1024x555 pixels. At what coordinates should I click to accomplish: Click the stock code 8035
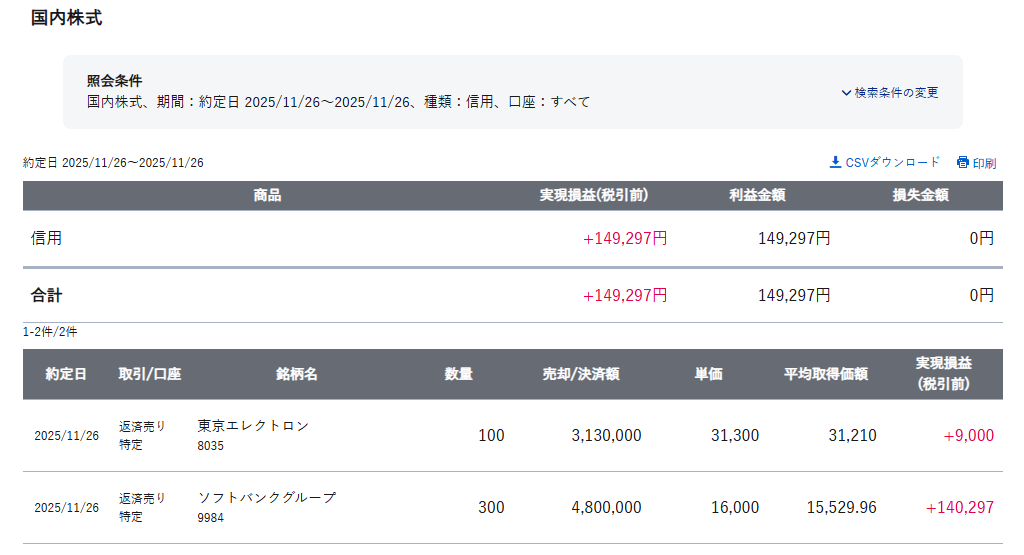[x=211, y=446]
